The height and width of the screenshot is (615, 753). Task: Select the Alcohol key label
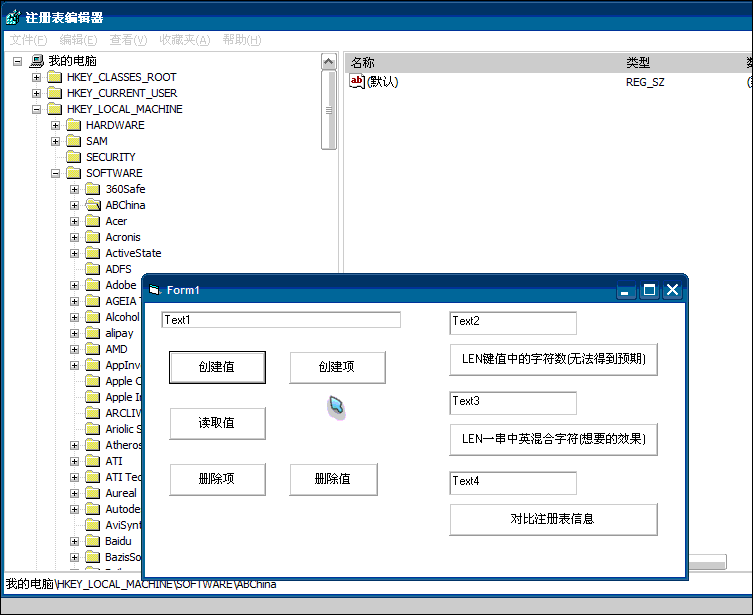(122, 317)
